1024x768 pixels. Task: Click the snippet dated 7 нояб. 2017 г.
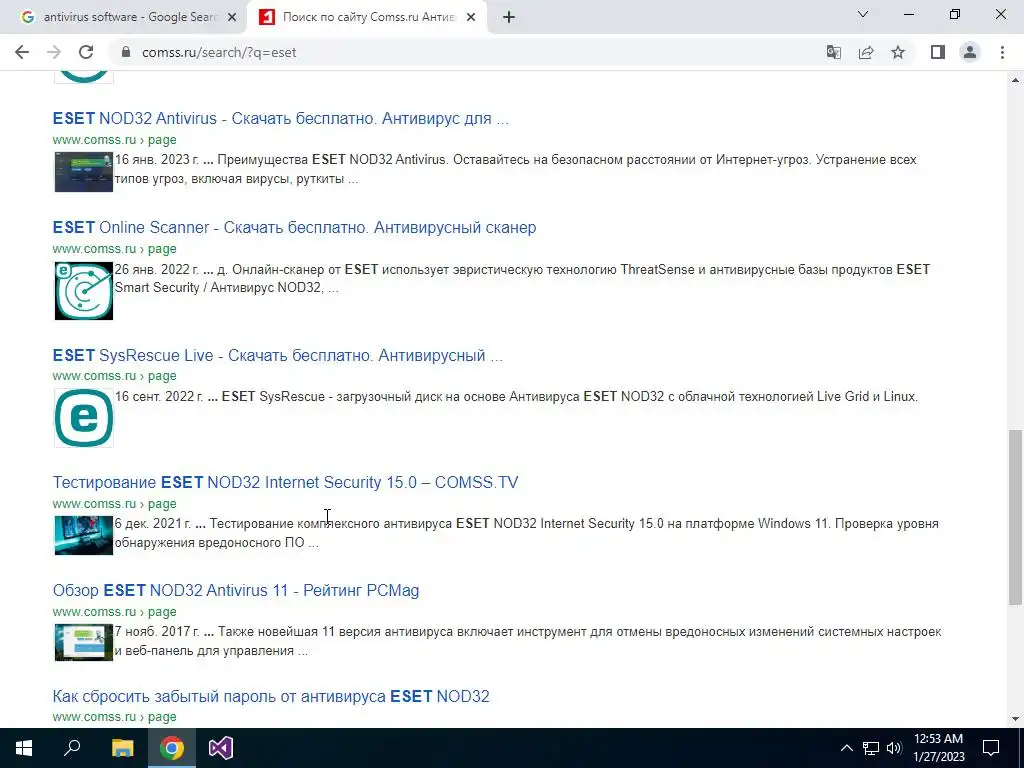pyautogui.click(x=528, y=641)
